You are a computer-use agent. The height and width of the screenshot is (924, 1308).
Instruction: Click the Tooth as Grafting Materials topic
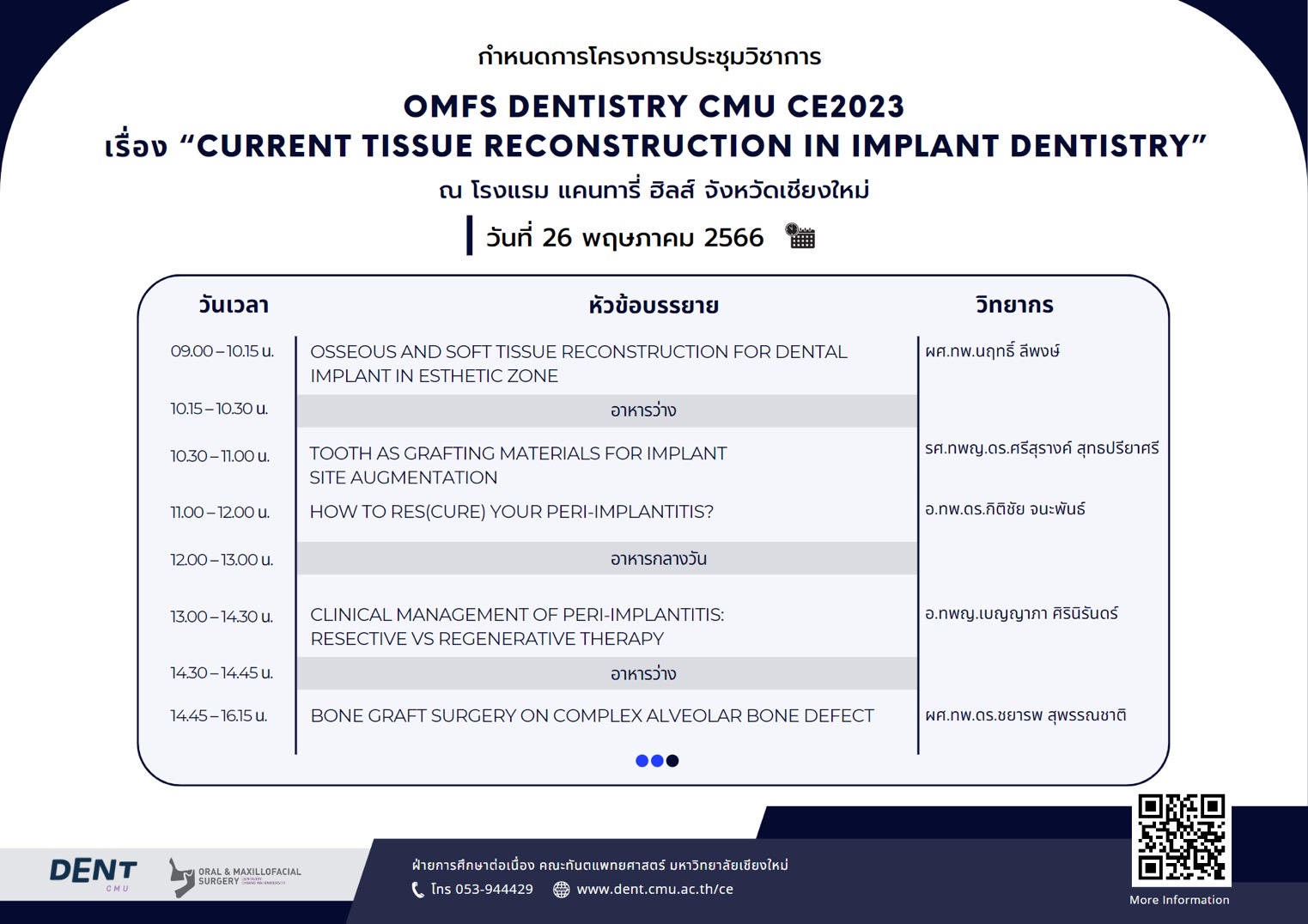tap(518, 465)
